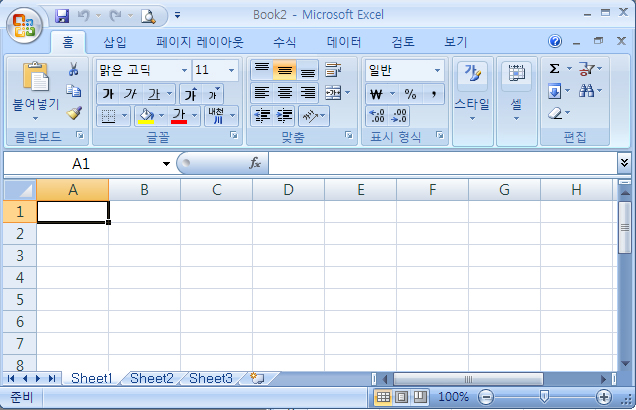636x410 pixels.
Task: Redo the last action
Action: [x=116, y=16]
